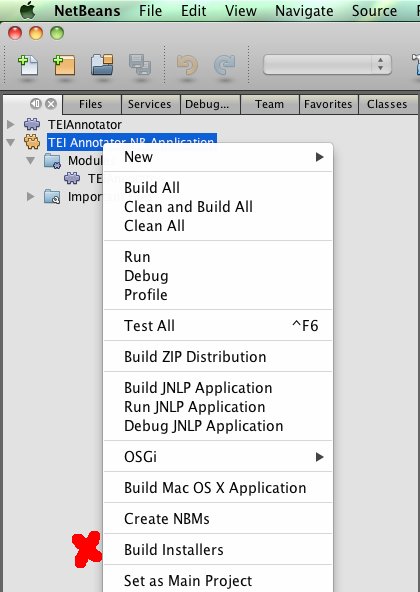This screenshot has height=592, width=420.
Task: Select Run in the context menu
Action: [x=218, y=257]
